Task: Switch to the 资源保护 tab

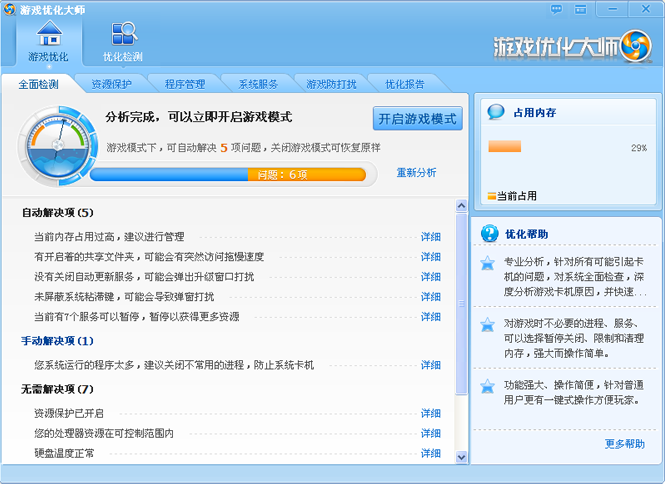Action: pyautogui.click(x=111, y=84)
